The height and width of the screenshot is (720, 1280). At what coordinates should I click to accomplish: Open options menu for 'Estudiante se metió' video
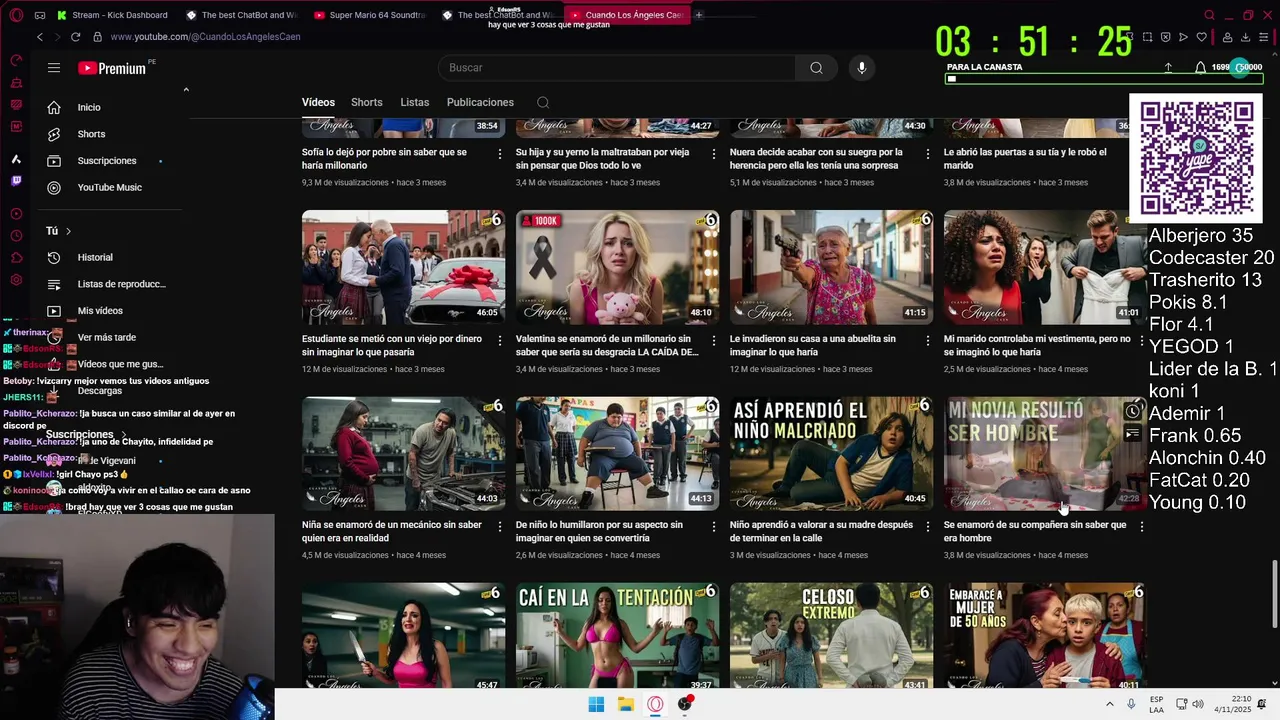click(500, 340)
